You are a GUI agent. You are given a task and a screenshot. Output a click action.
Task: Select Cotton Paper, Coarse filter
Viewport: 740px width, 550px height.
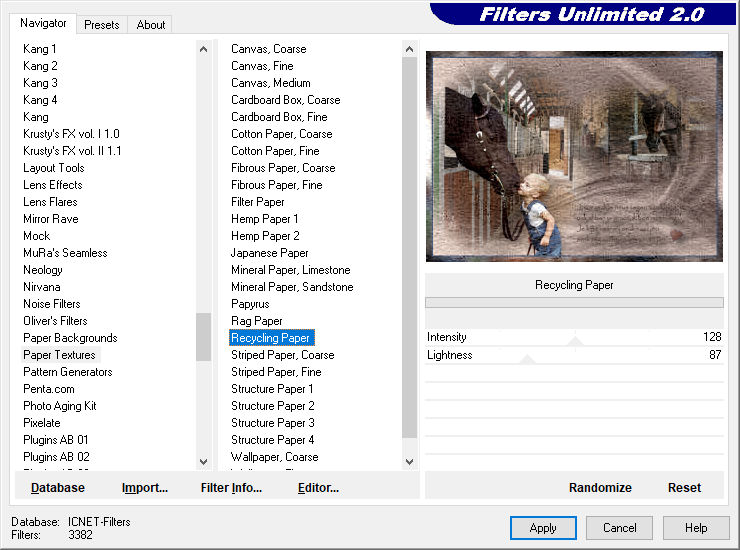click(282, 134)
